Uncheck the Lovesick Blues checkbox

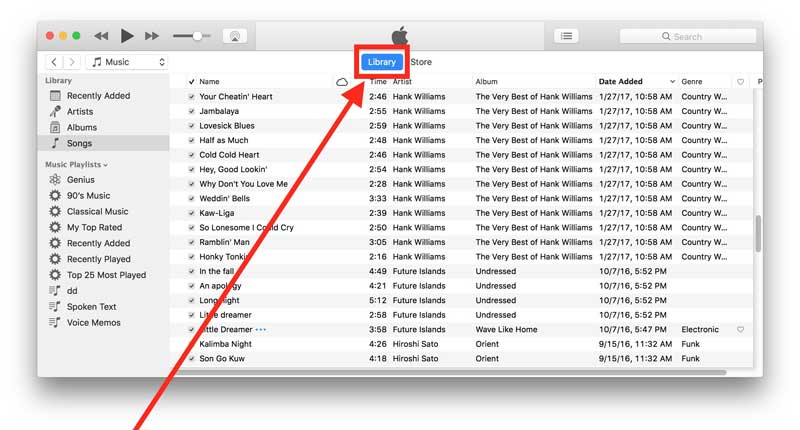191,125
